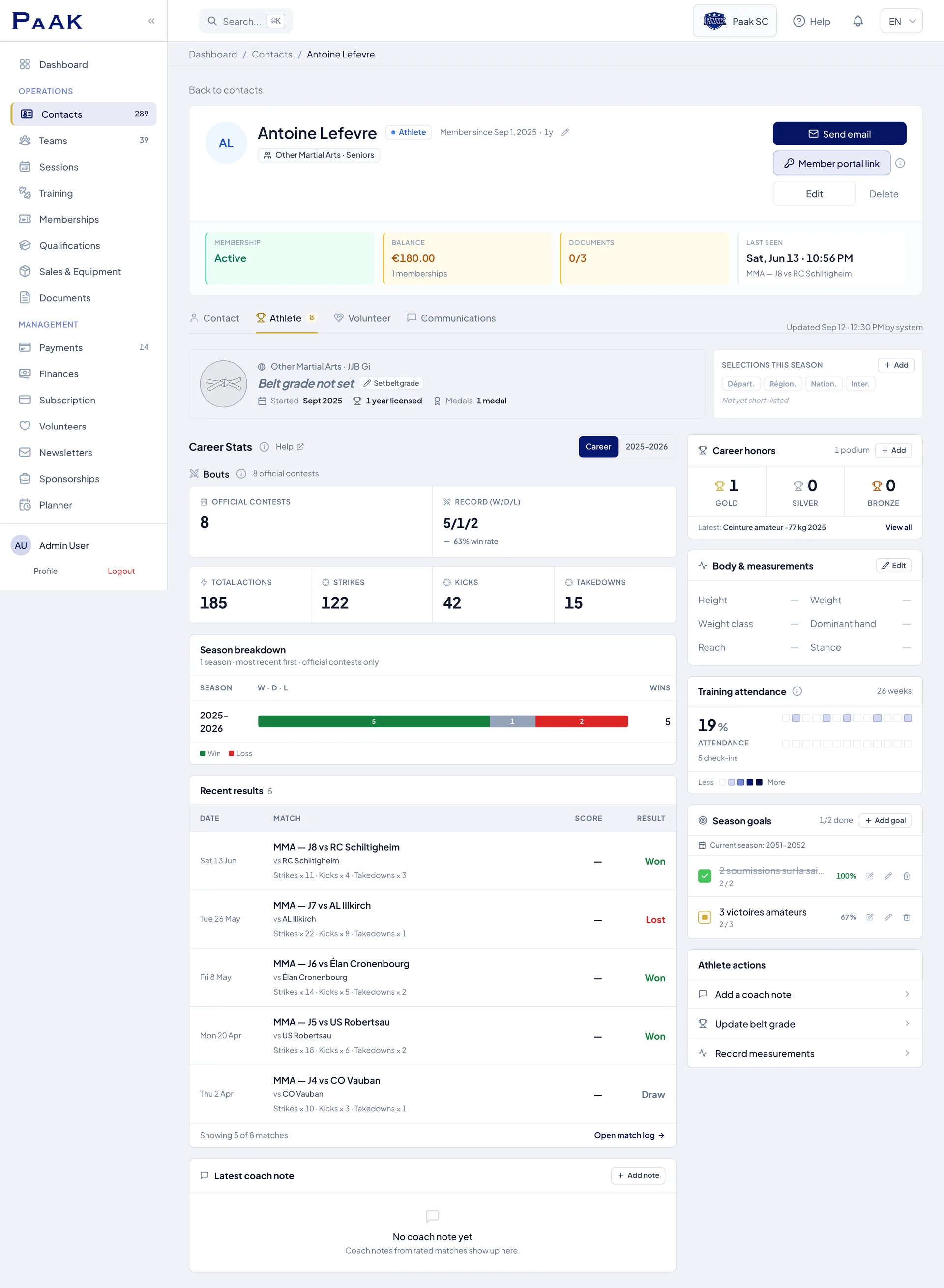Toggle the Nation. selection chip
The image size is (944, 1288).
[x=824, y=384]
